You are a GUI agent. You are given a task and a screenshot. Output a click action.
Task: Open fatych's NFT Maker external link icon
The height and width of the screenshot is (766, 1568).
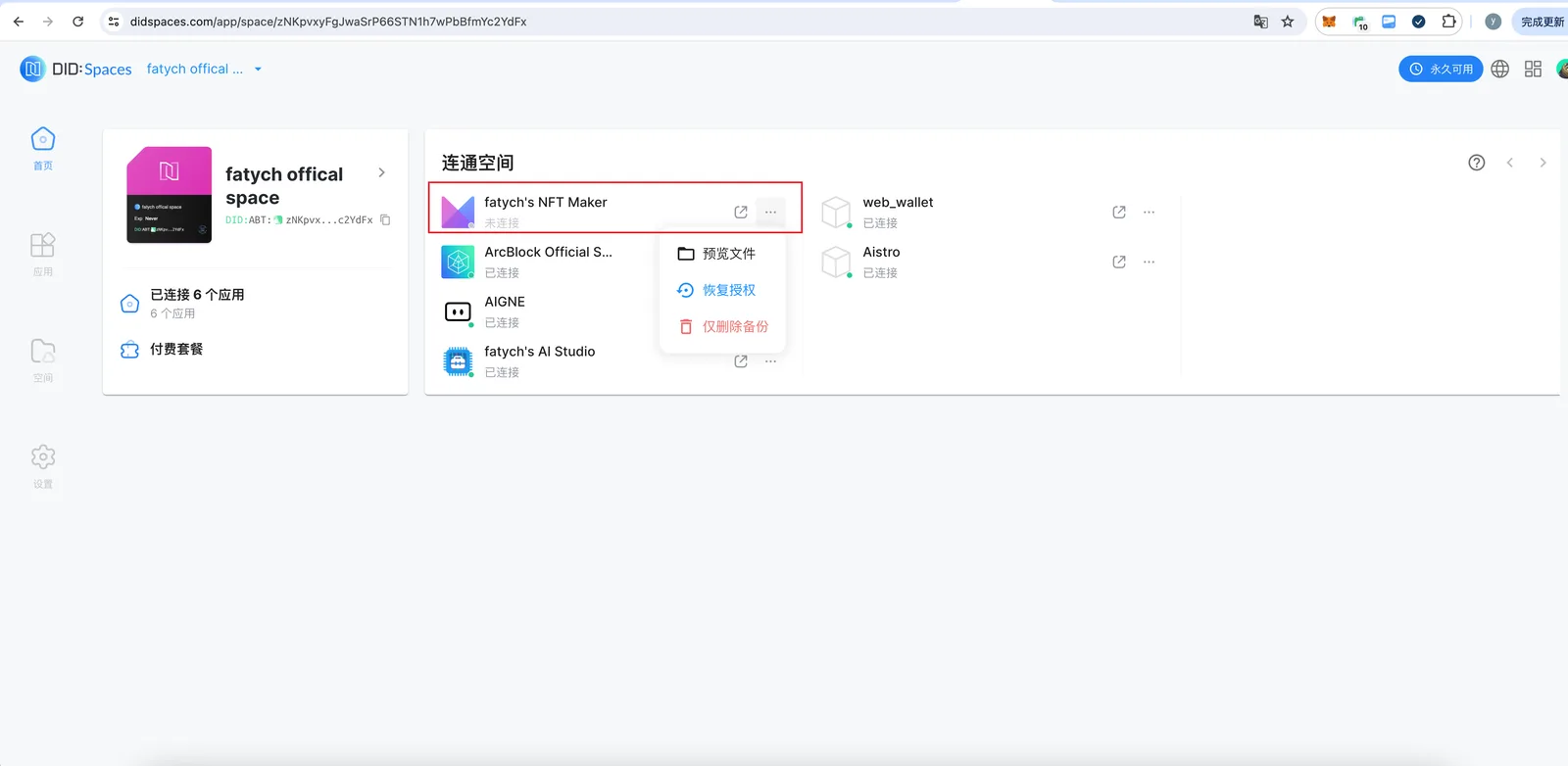point(741,212)
